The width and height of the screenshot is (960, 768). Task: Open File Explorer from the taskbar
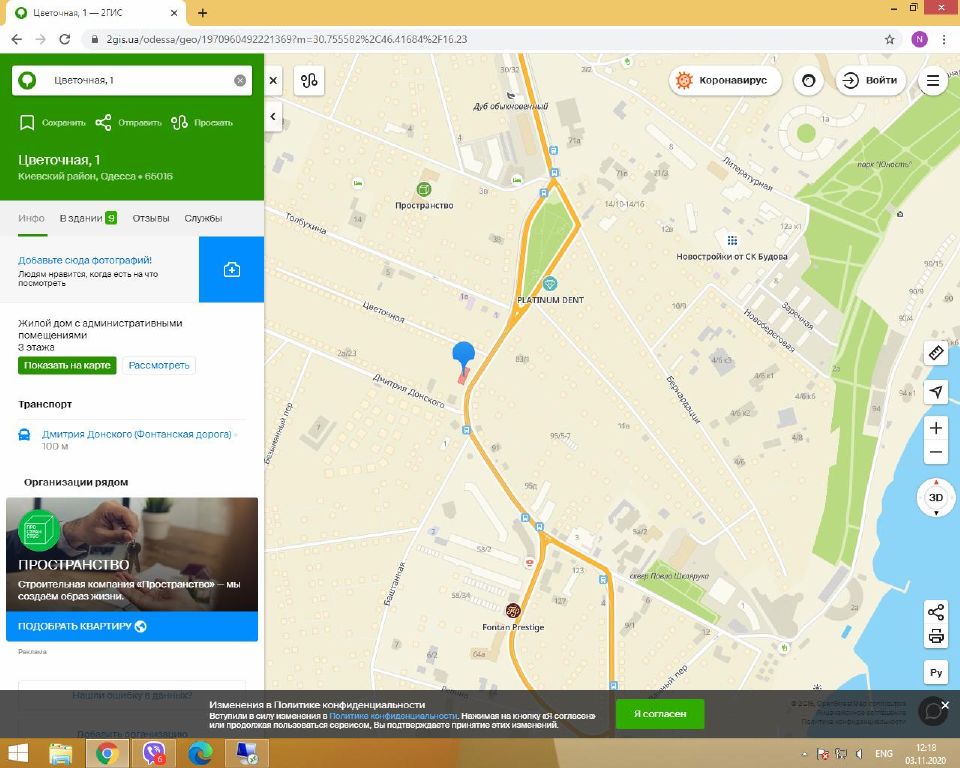pyautogui.click(x=61, y=753)
